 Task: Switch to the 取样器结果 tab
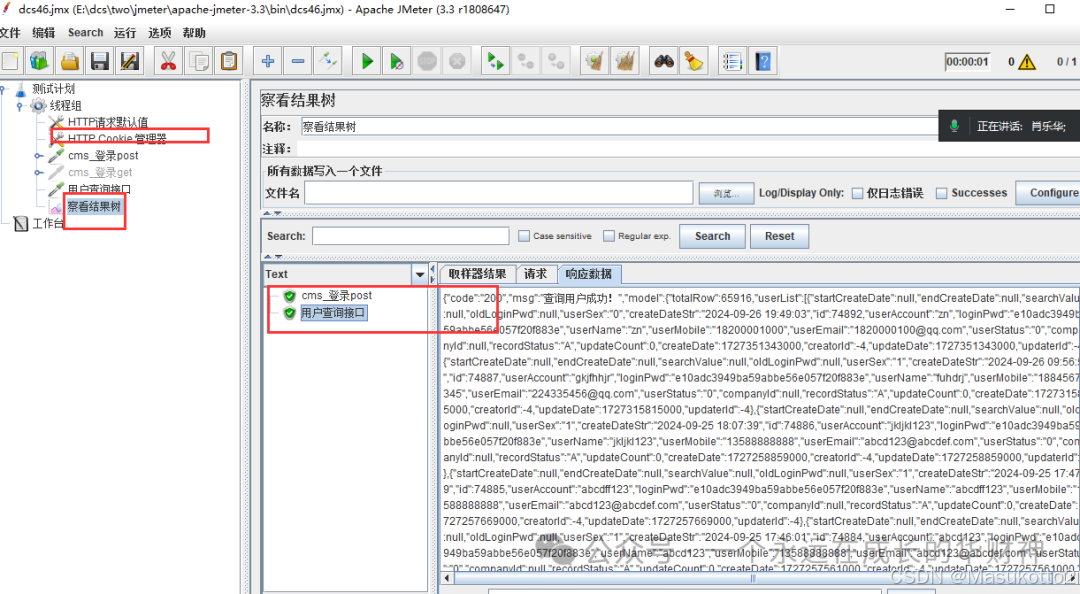[477, 274]
